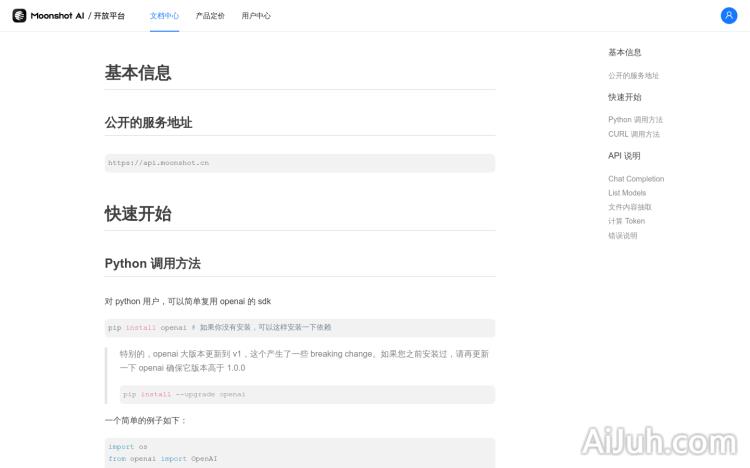Click the Moonshot AI logo icon
The image size is (750, 468).
click(x=19, y=15)
